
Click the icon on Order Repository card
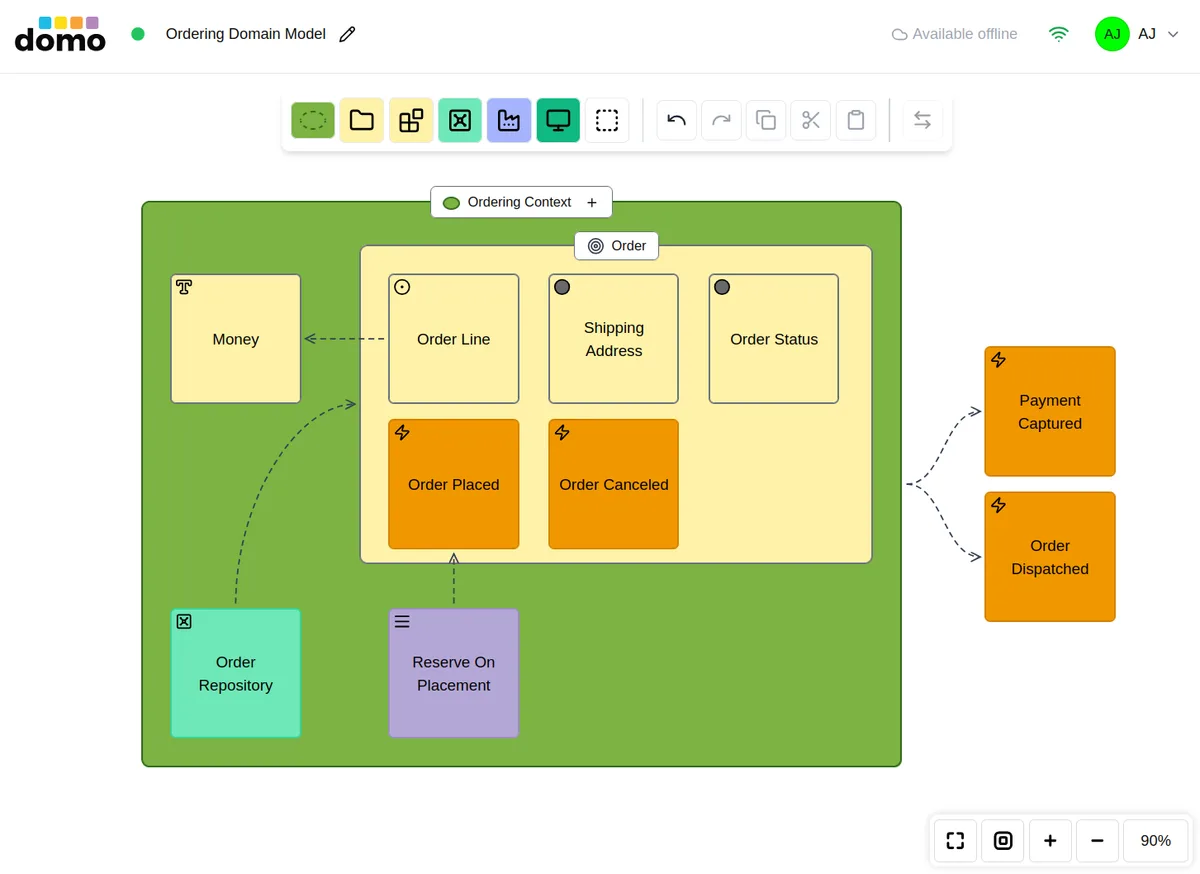click(184, 622)
